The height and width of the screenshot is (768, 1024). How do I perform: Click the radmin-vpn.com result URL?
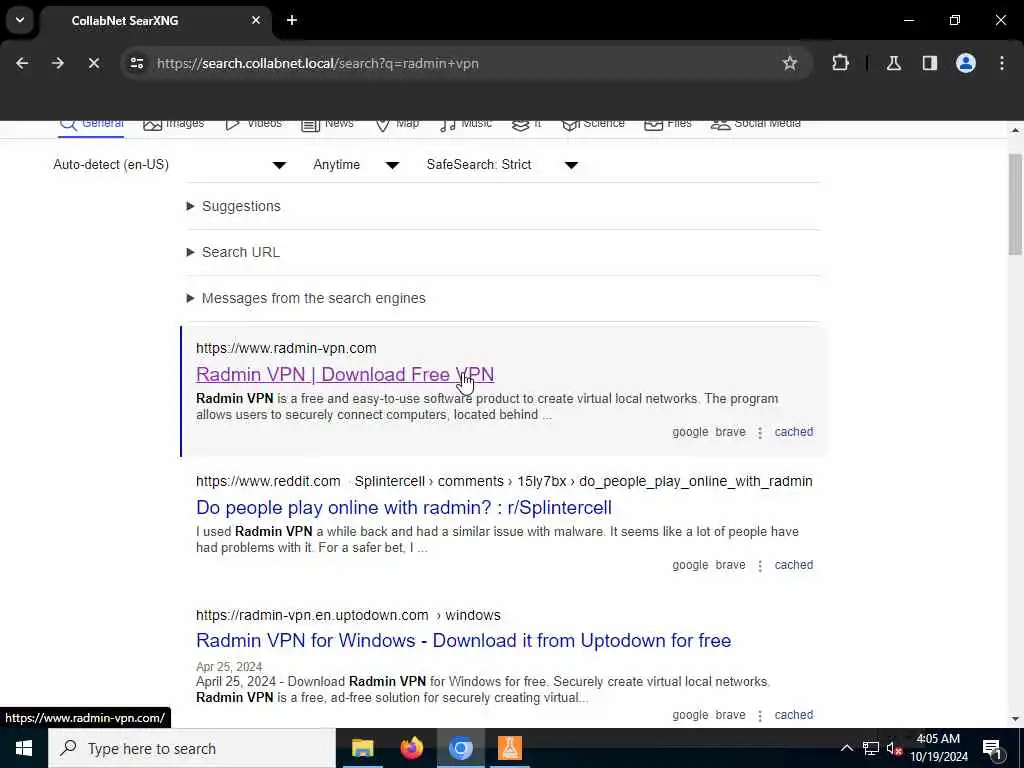coord(286,348)
